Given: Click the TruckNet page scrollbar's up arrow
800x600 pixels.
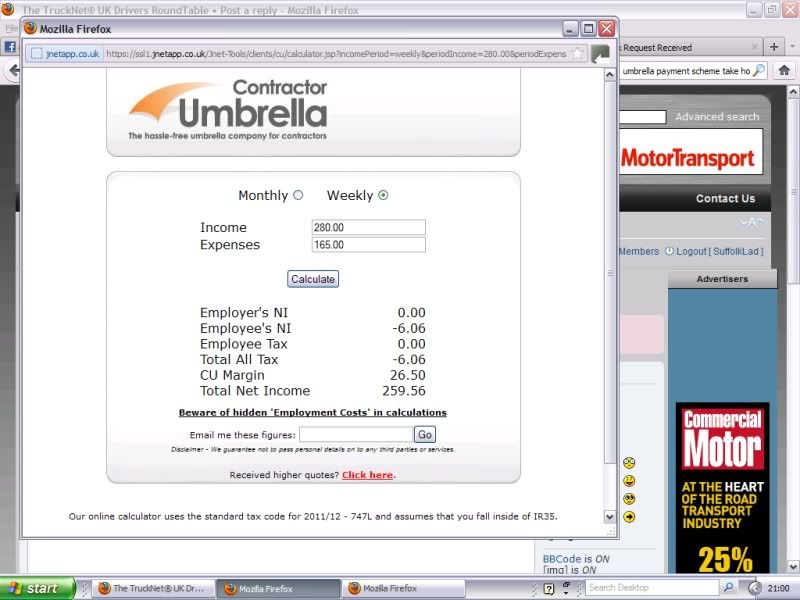Looking at the screenshot, I should [793, 91].
